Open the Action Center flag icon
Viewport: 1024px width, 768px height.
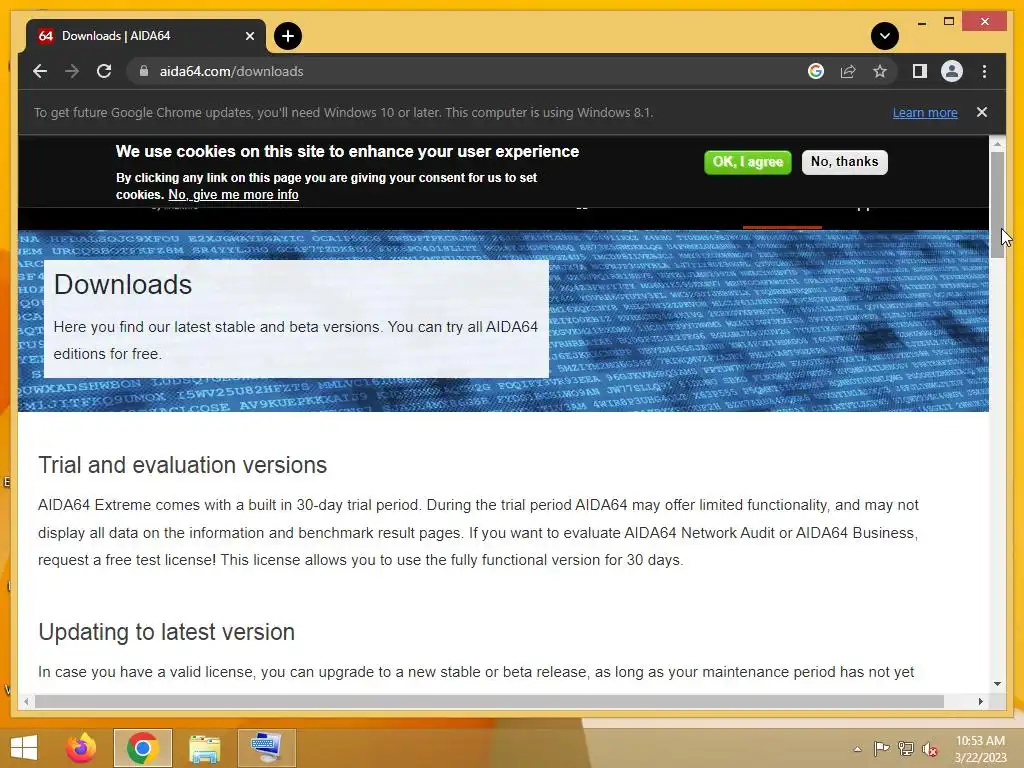[x=881, y=749]
